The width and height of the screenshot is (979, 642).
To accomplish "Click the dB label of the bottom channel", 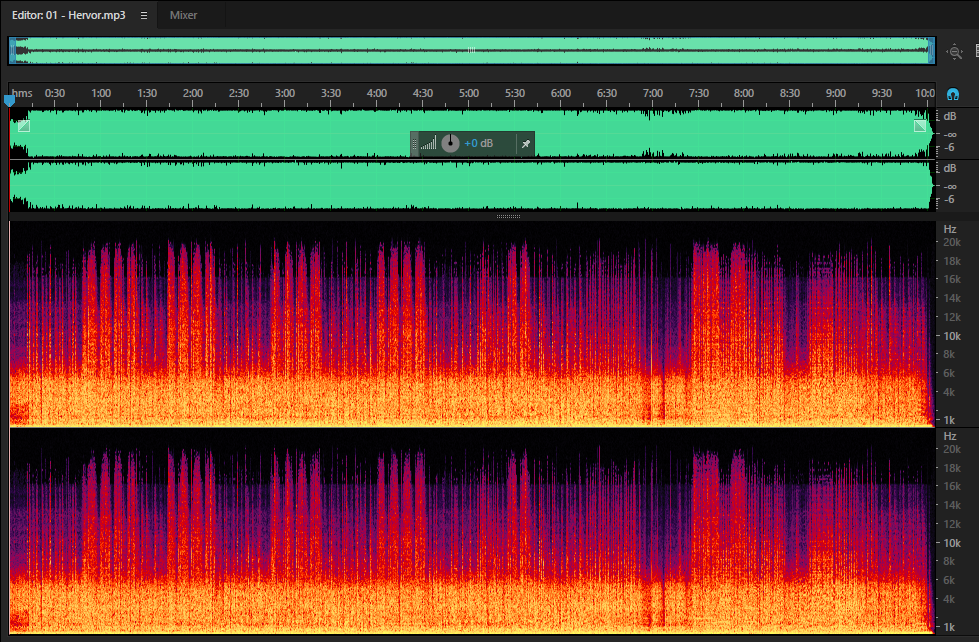I will pos(950,168).
